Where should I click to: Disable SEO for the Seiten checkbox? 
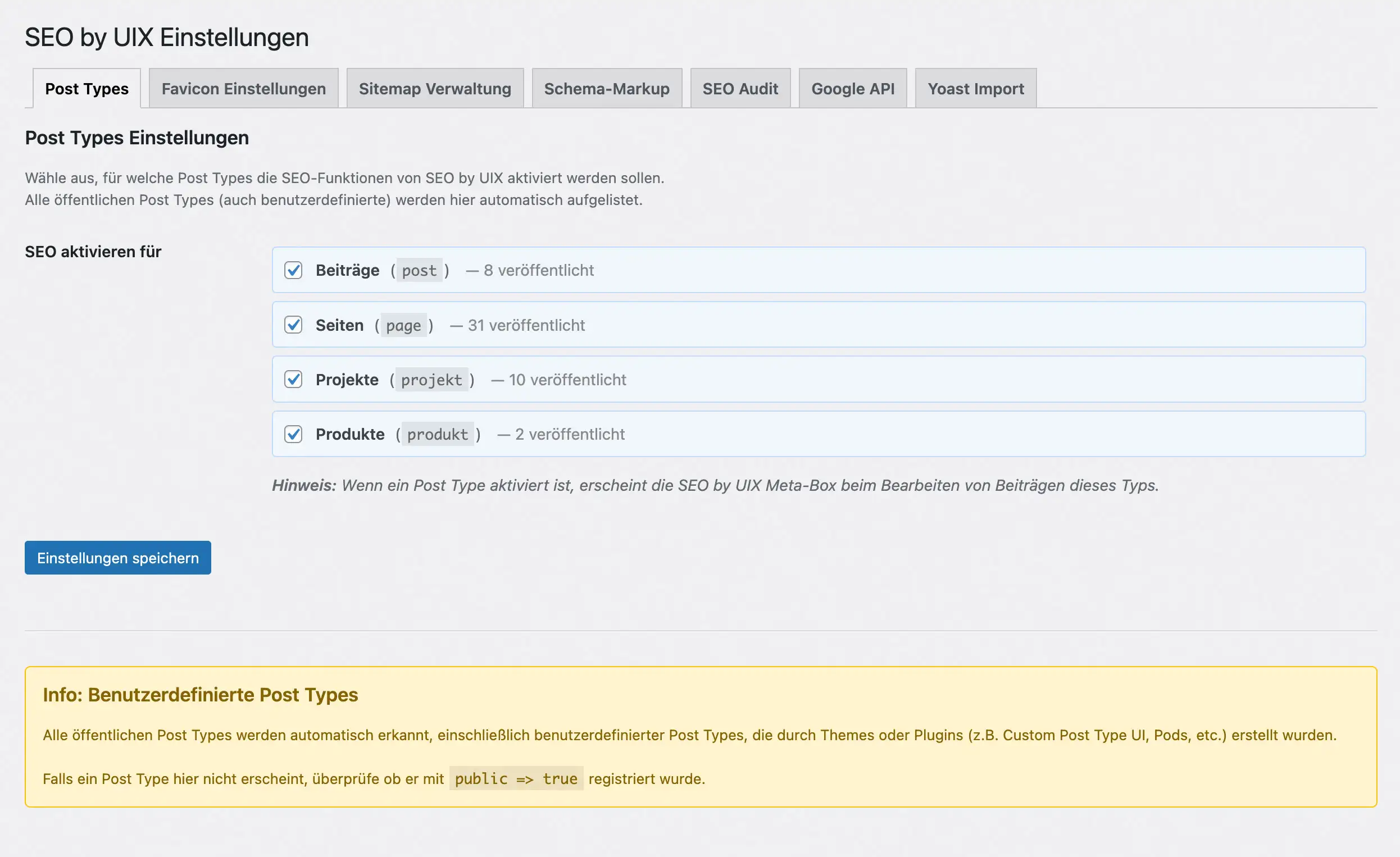click(x=293, y=325)
